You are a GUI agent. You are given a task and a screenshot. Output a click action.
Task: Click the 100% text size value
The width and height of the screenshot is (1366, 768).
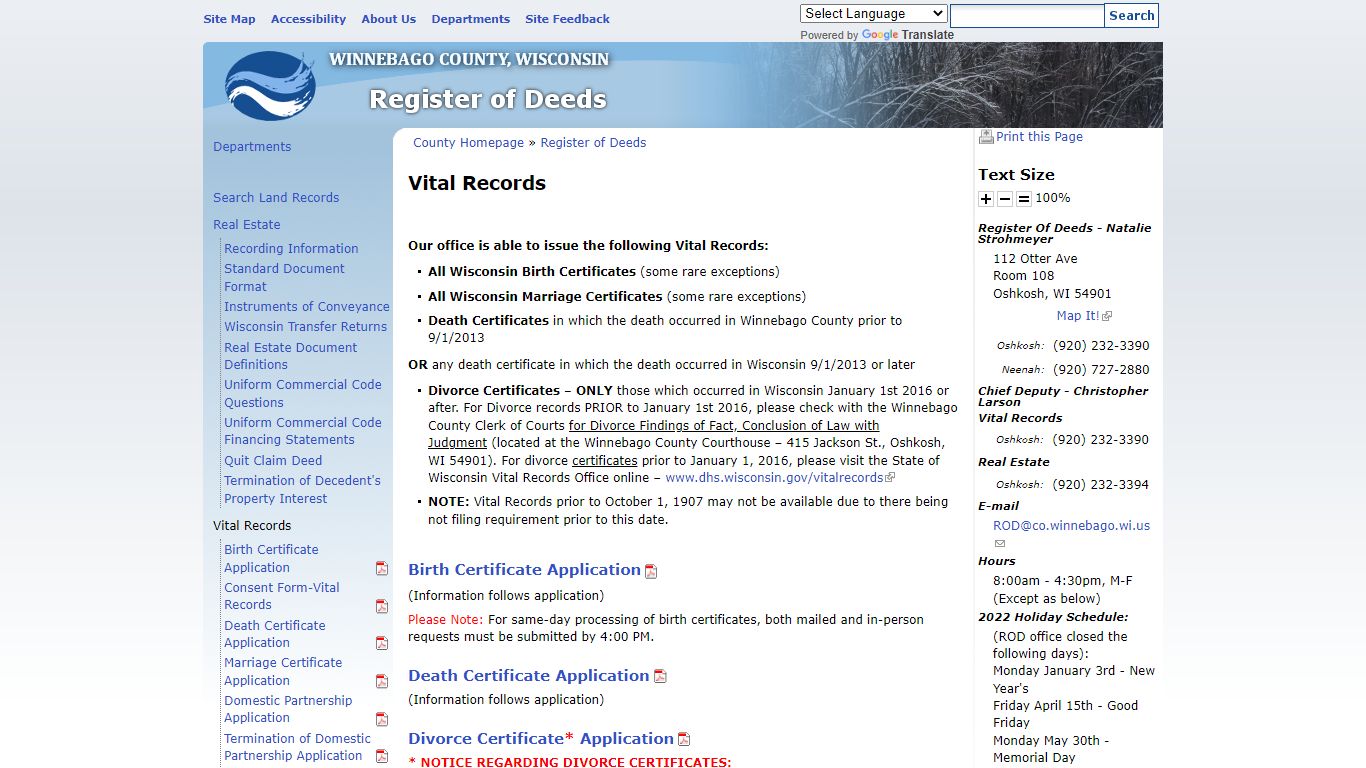(x=1053, y=198)
